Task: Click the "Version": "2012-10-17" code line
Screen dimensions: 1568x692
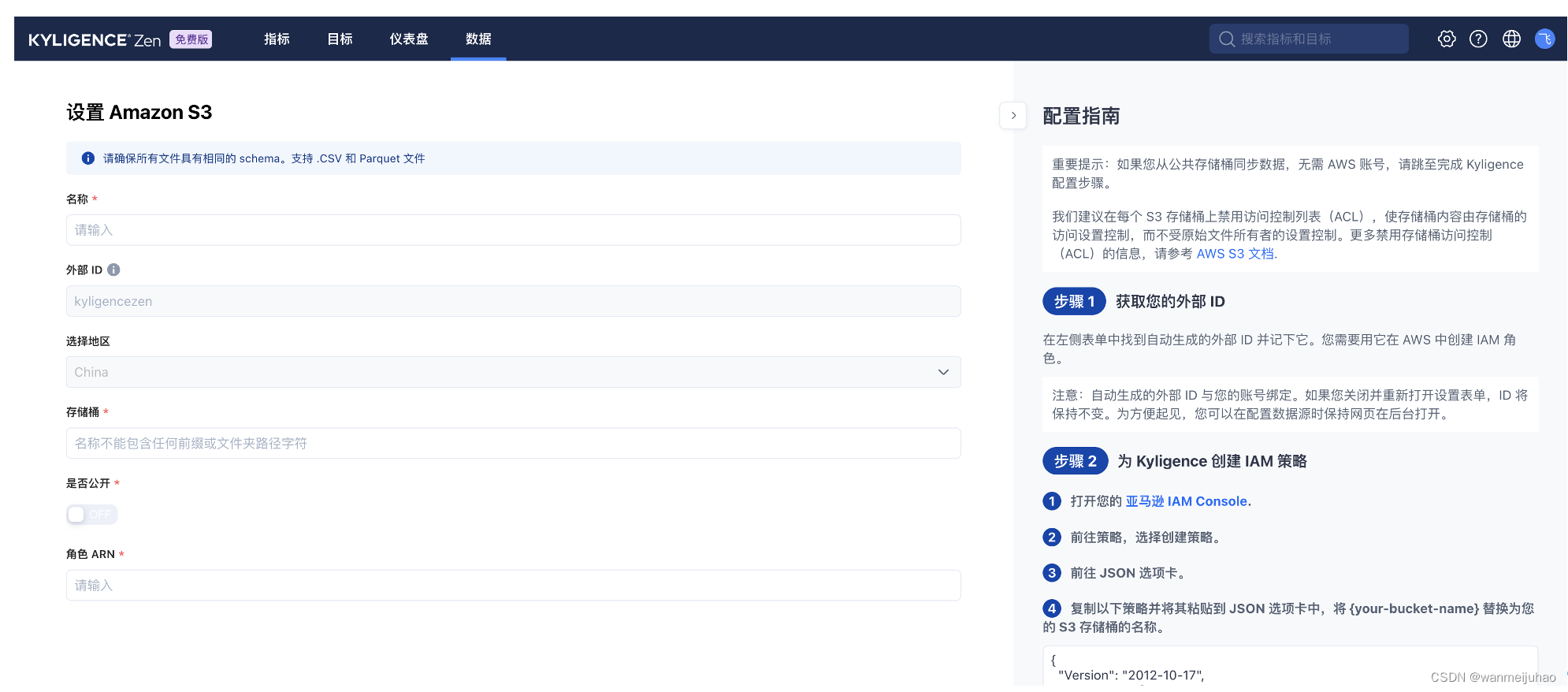Action: 1131,675
